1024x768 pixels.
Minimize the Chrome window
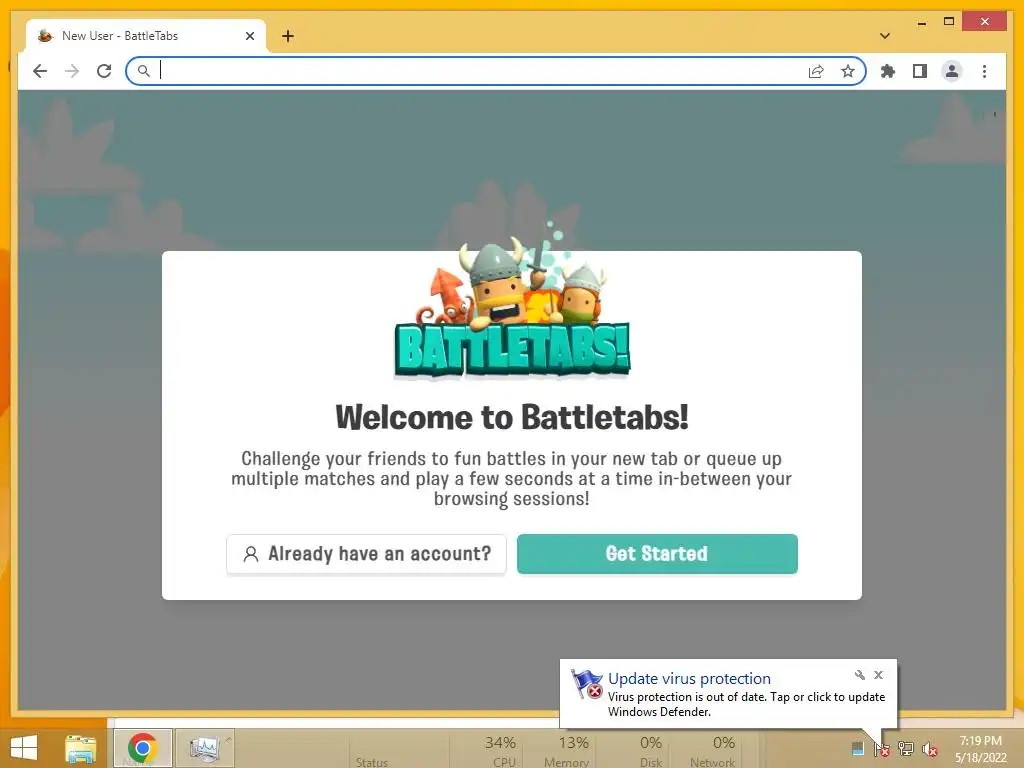click(x=921, y=22)
